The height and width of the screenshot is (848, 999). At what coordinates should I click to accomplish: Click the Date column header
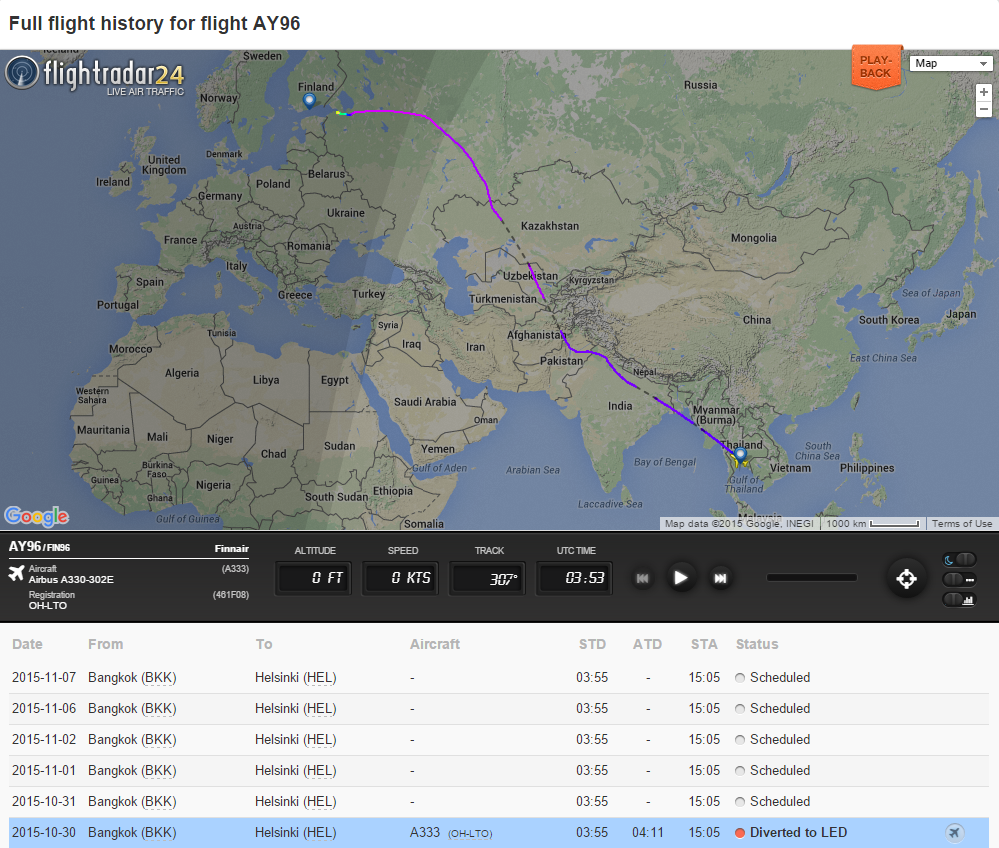(27, 644)
